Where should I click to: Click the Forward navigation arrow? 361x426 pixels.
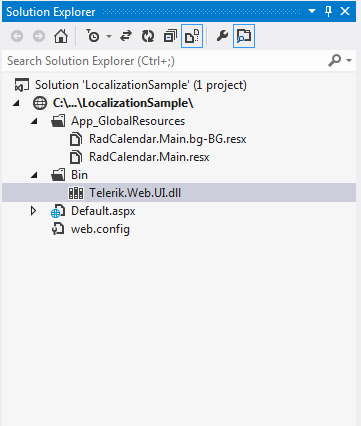click(39, 36)
